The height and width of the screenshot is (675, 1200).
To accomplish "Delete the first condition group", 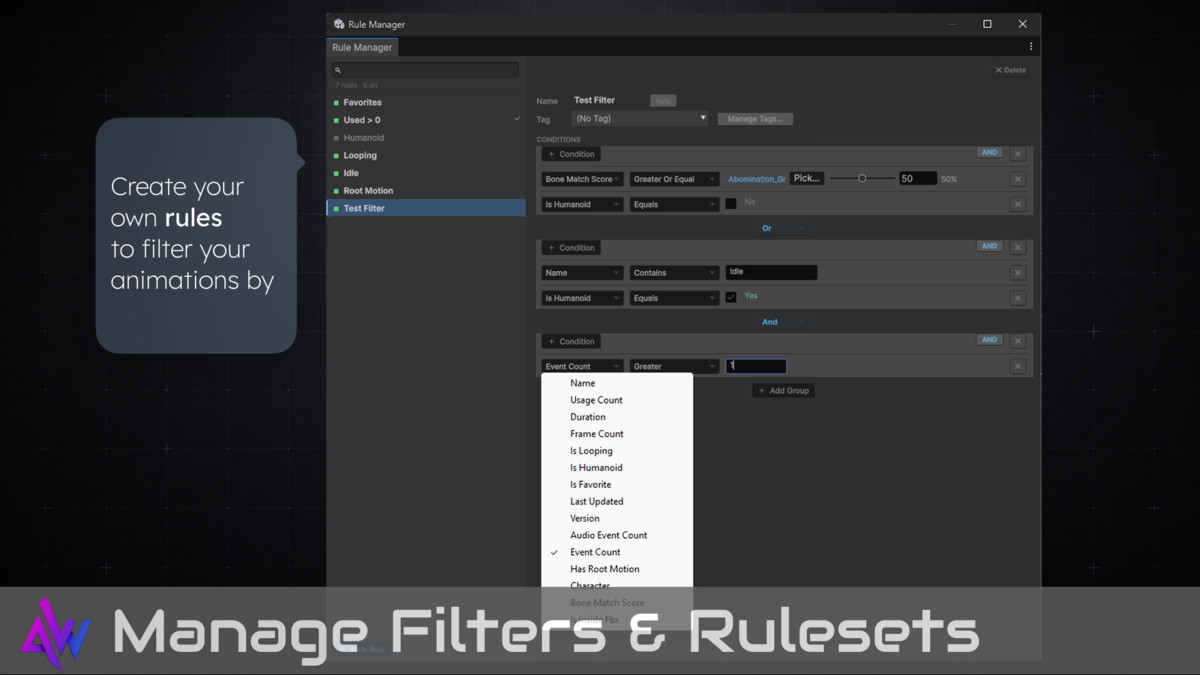I will pyautogui.click(x=1018, y=154).
